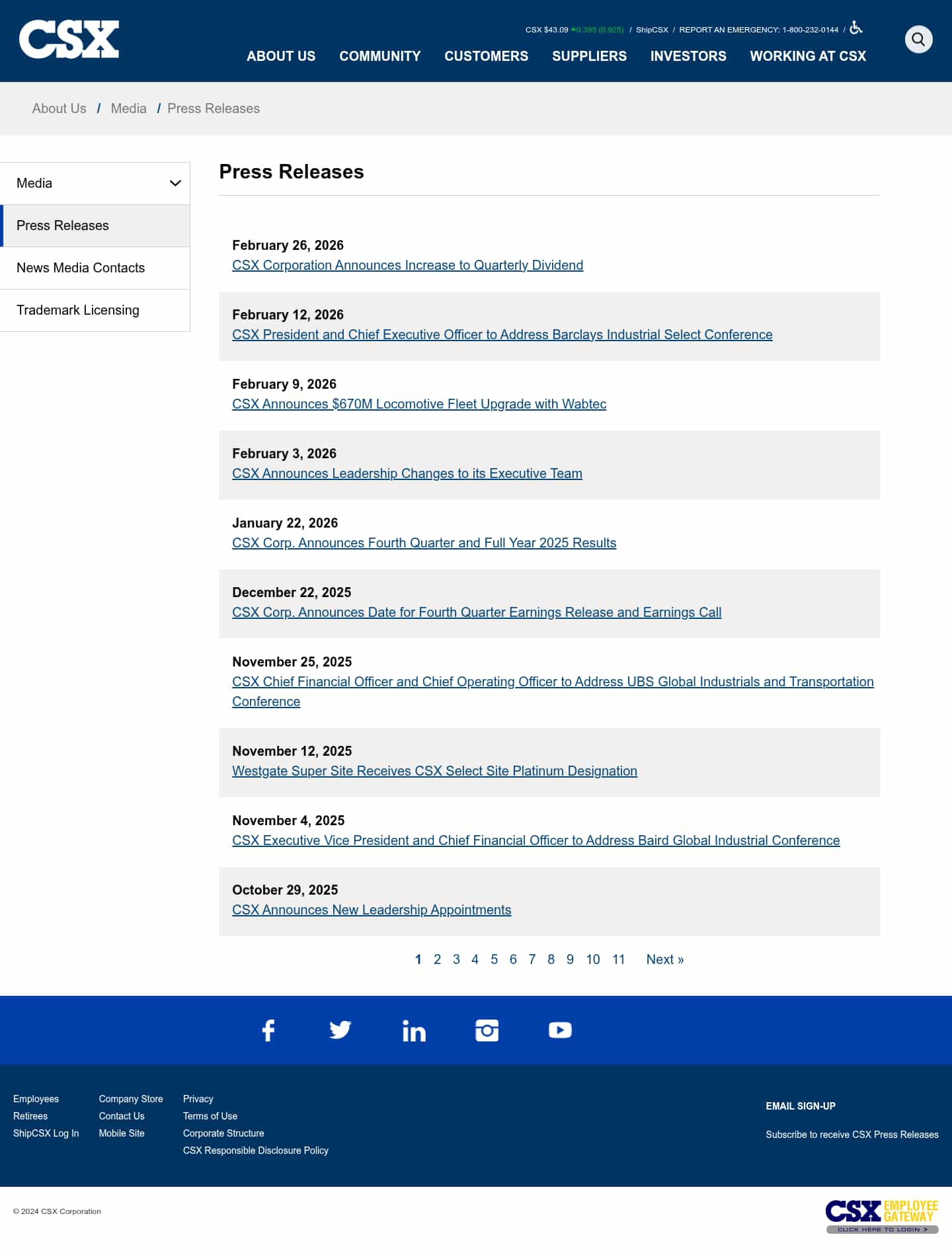Open CSX Instagram page icon
The height and width of the screenshot is (1253, 952).
(x=487, y=1030)
